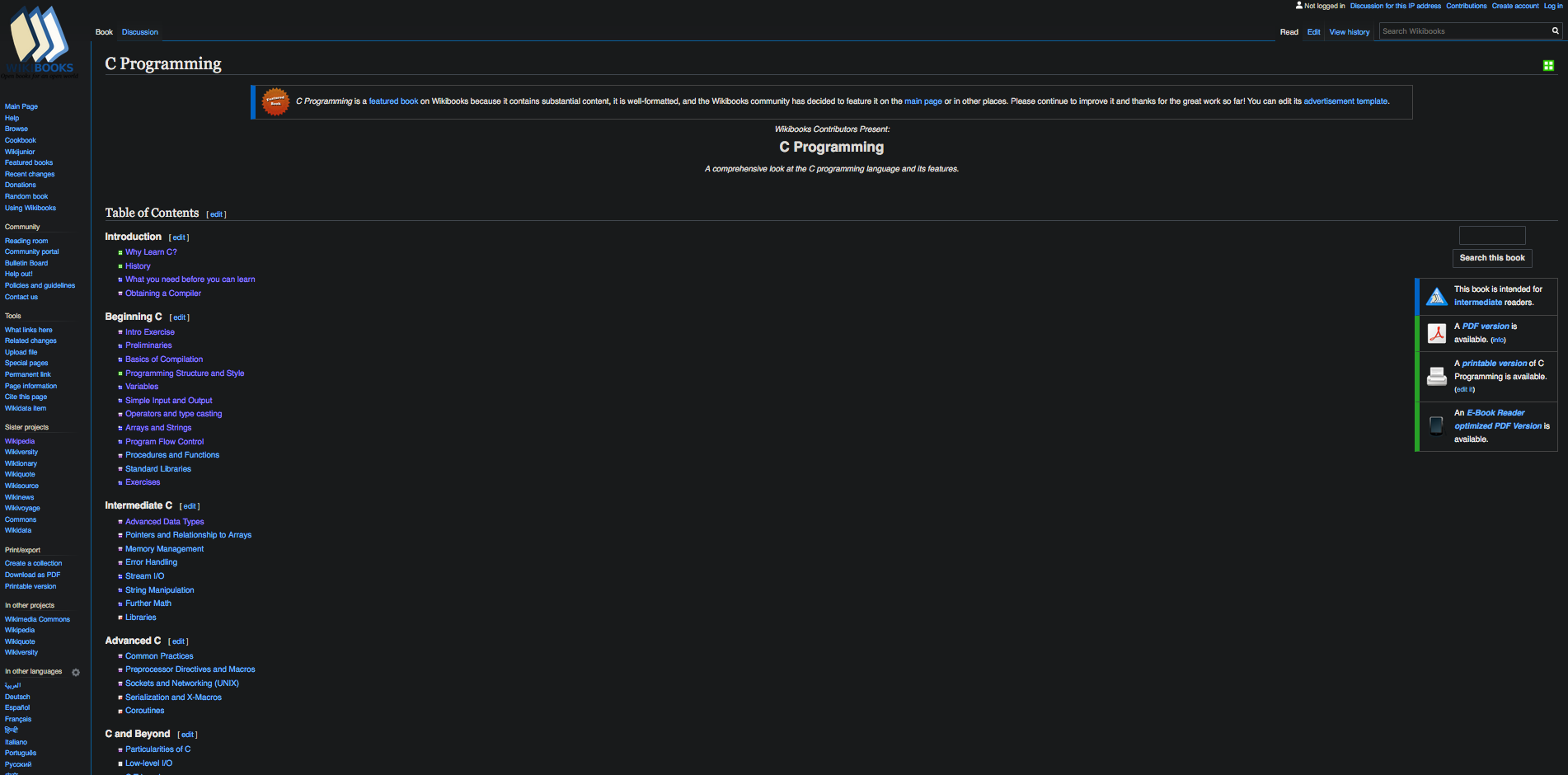Image resolution: width=1568 pixels, height=775 pixels.
Task: Open the Coroutines chapter
Action: tap(145, 711)
